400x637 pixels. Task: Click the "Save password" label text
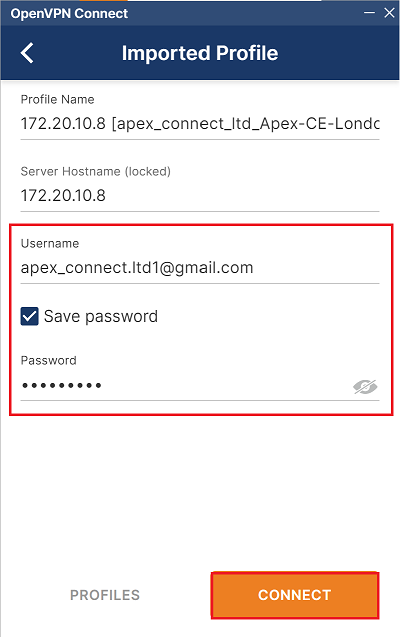tap(101, 316)
